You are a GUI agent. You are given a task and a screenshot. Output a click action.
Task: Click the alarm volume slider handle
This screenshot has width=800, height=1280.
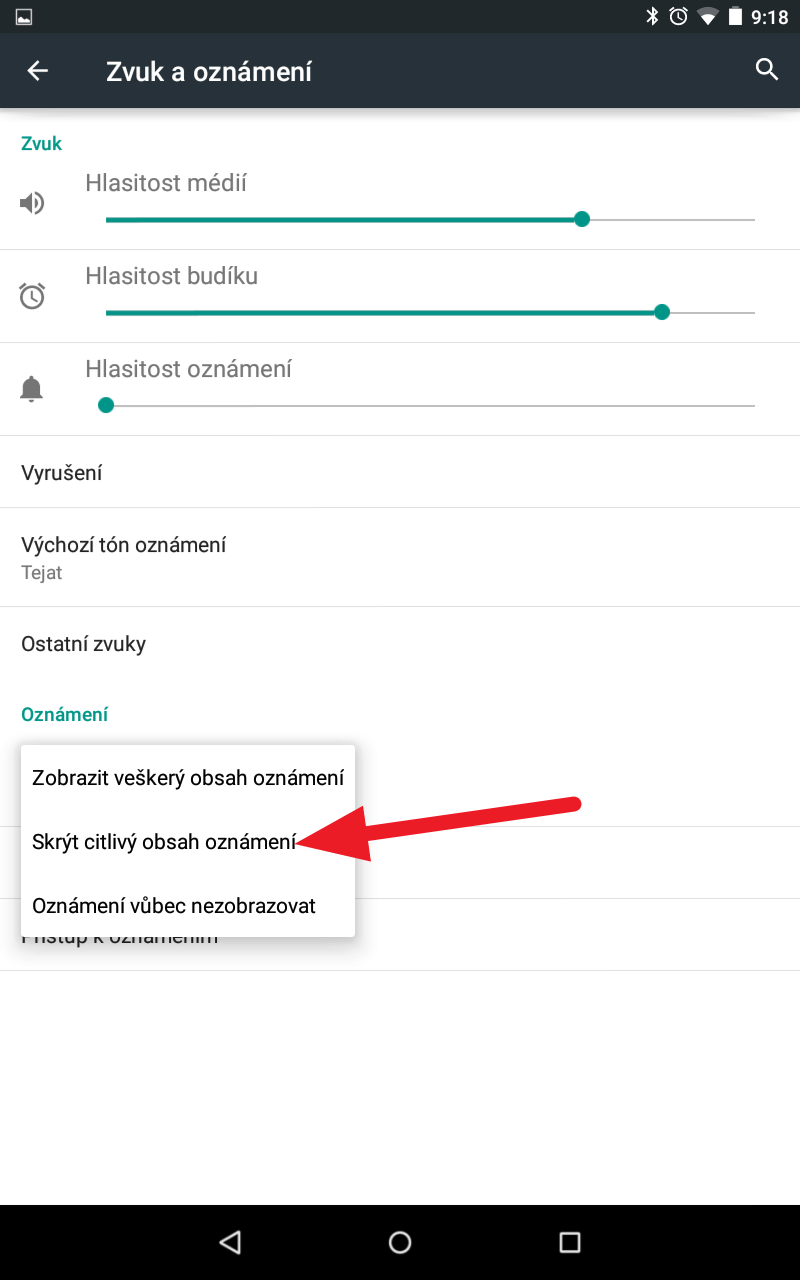(x=661, y=312)
